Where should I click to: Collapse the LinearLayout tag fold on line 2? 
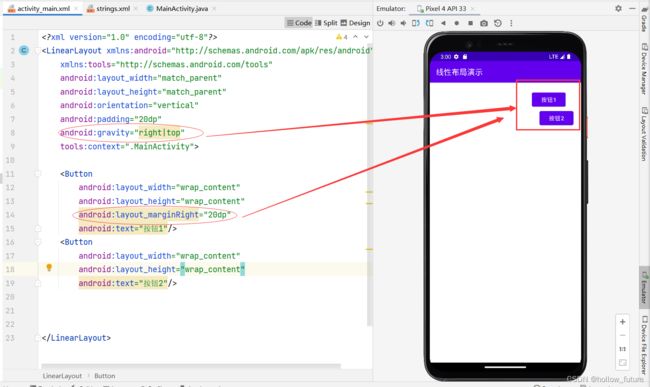tap(38, 51)
